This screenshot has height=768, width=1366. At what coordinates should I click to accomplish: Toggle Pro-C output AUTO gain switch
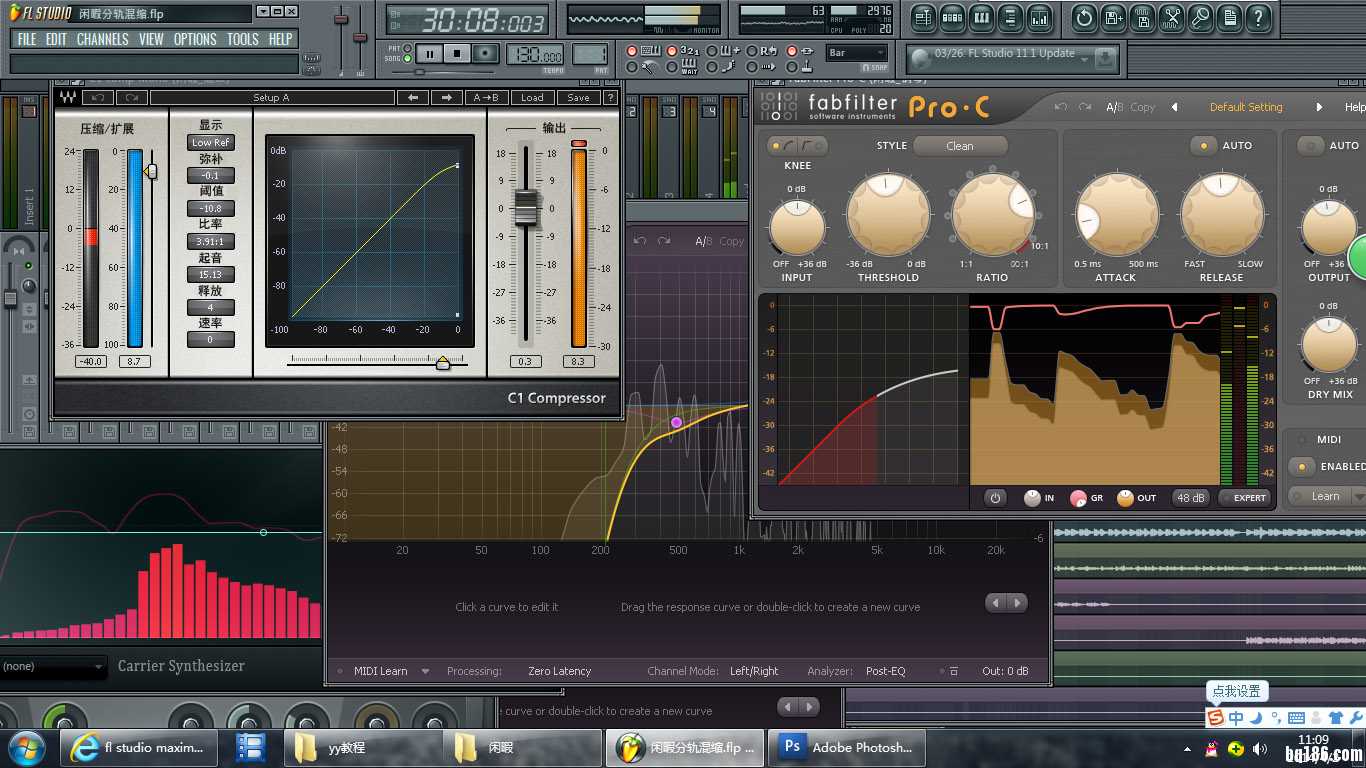click(1310, 145)
